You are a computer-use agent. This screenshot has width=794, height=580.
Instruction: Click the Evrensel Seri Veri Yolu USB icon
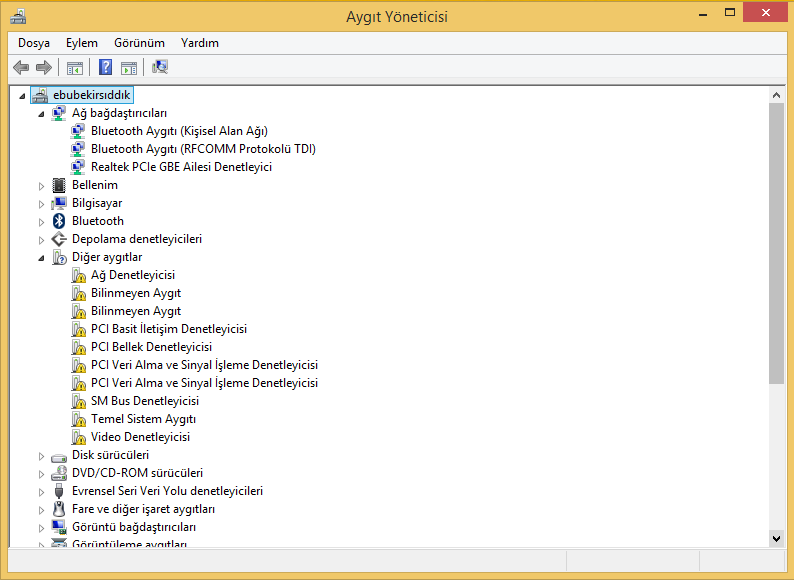click(59, 491)
